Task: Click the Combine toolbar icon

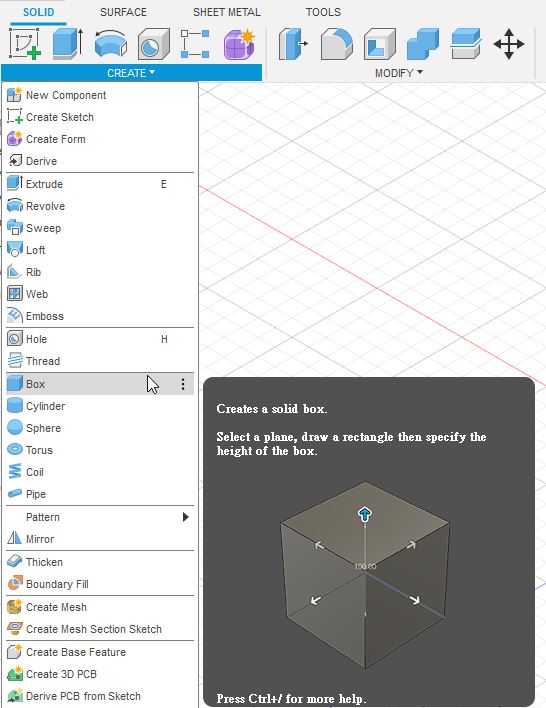Action: click(423, 44)
